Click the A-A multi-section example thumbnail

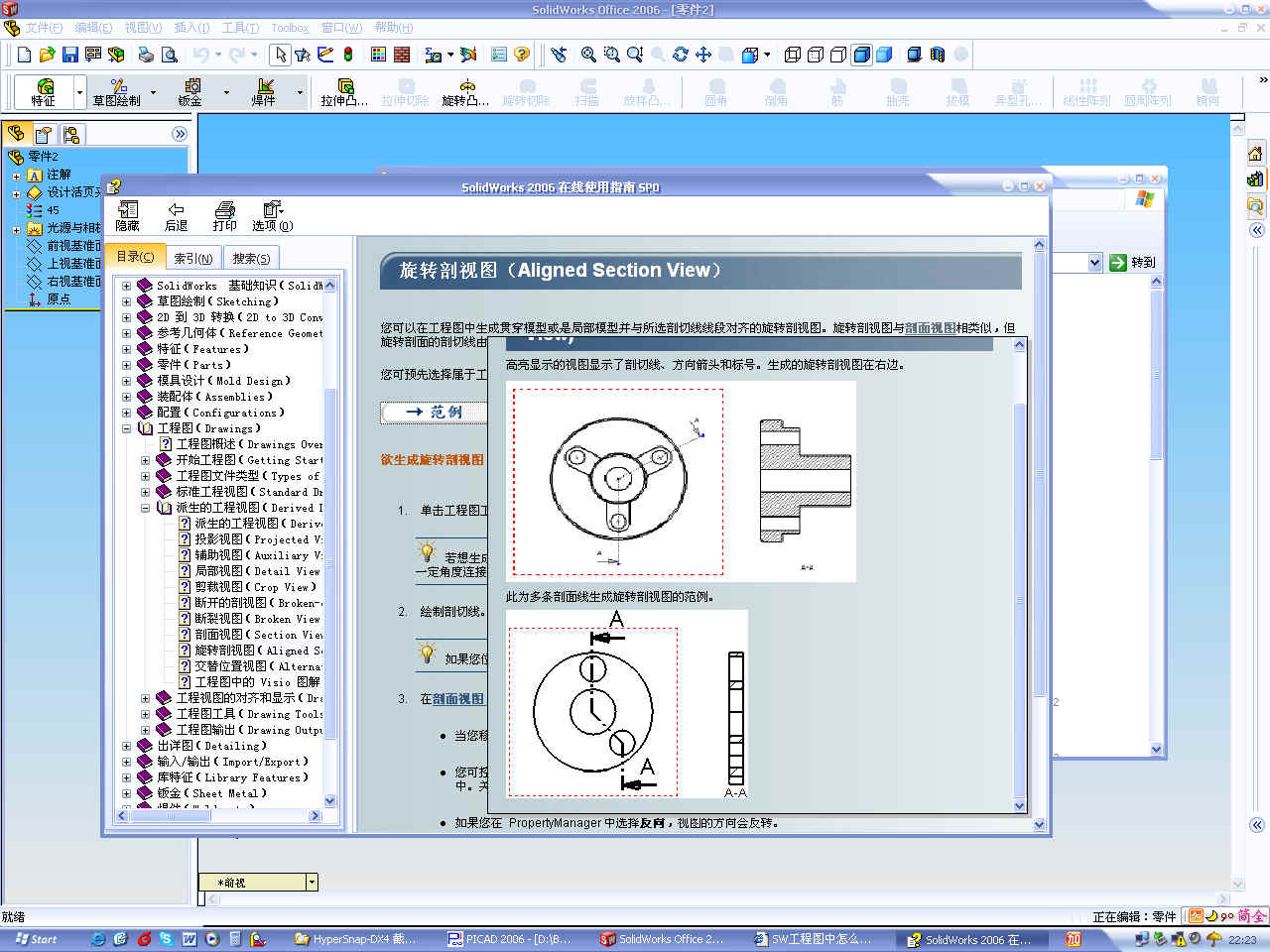(627, 704)
